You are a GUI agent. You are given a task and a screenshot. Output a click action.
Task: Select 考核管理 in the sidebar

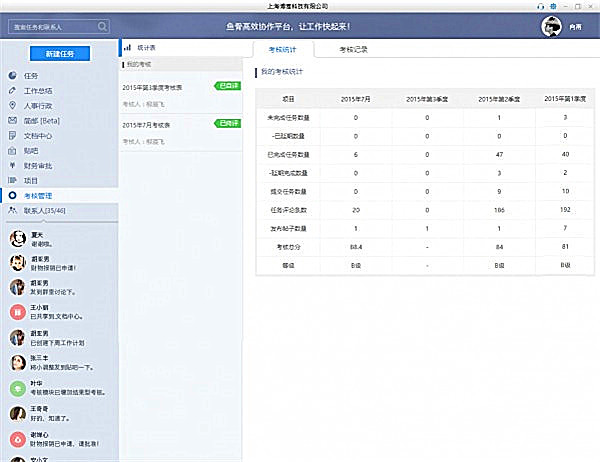44,195
